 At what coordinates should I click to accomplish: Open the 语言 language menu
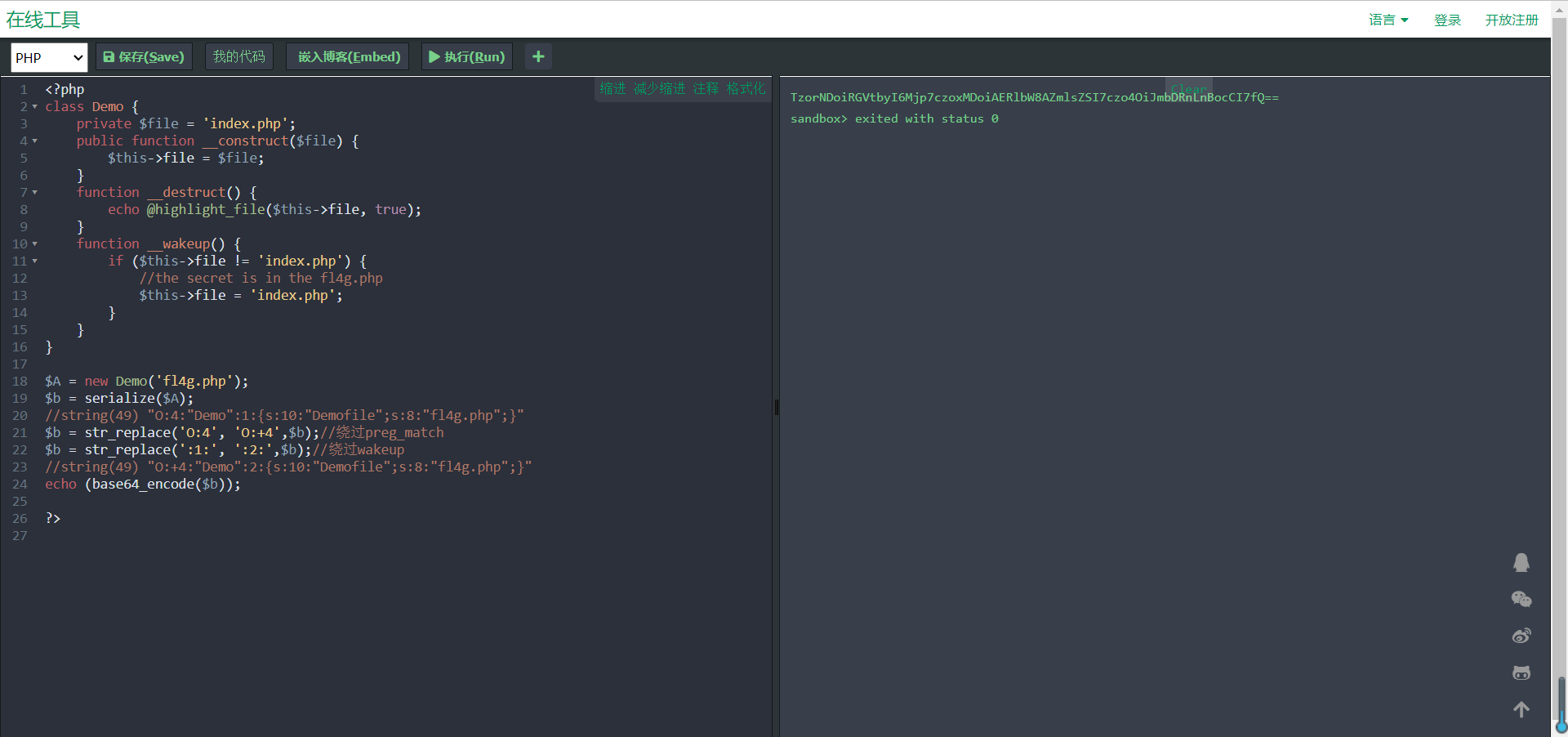coord(1388,20)
